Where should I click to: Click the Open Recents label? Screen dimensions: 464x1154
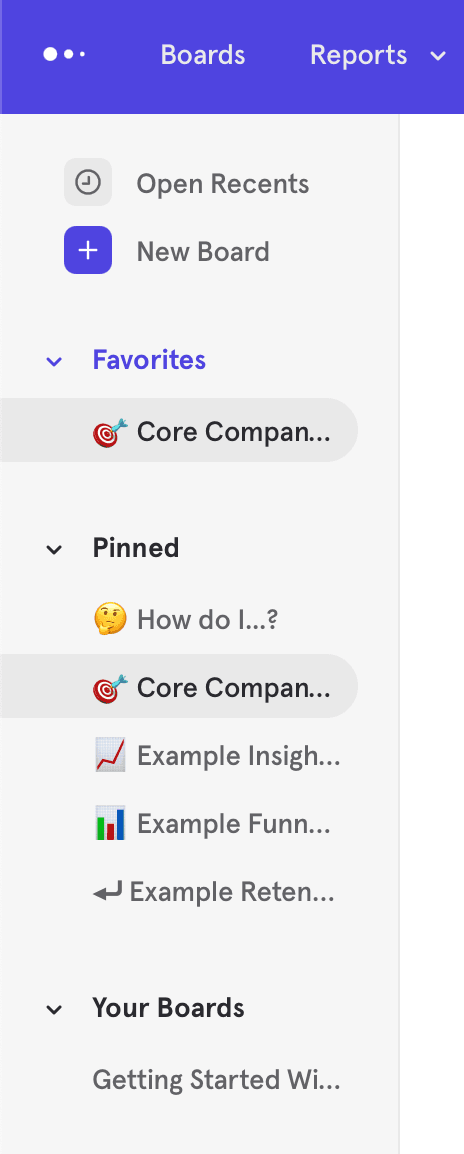coord(222,183)
